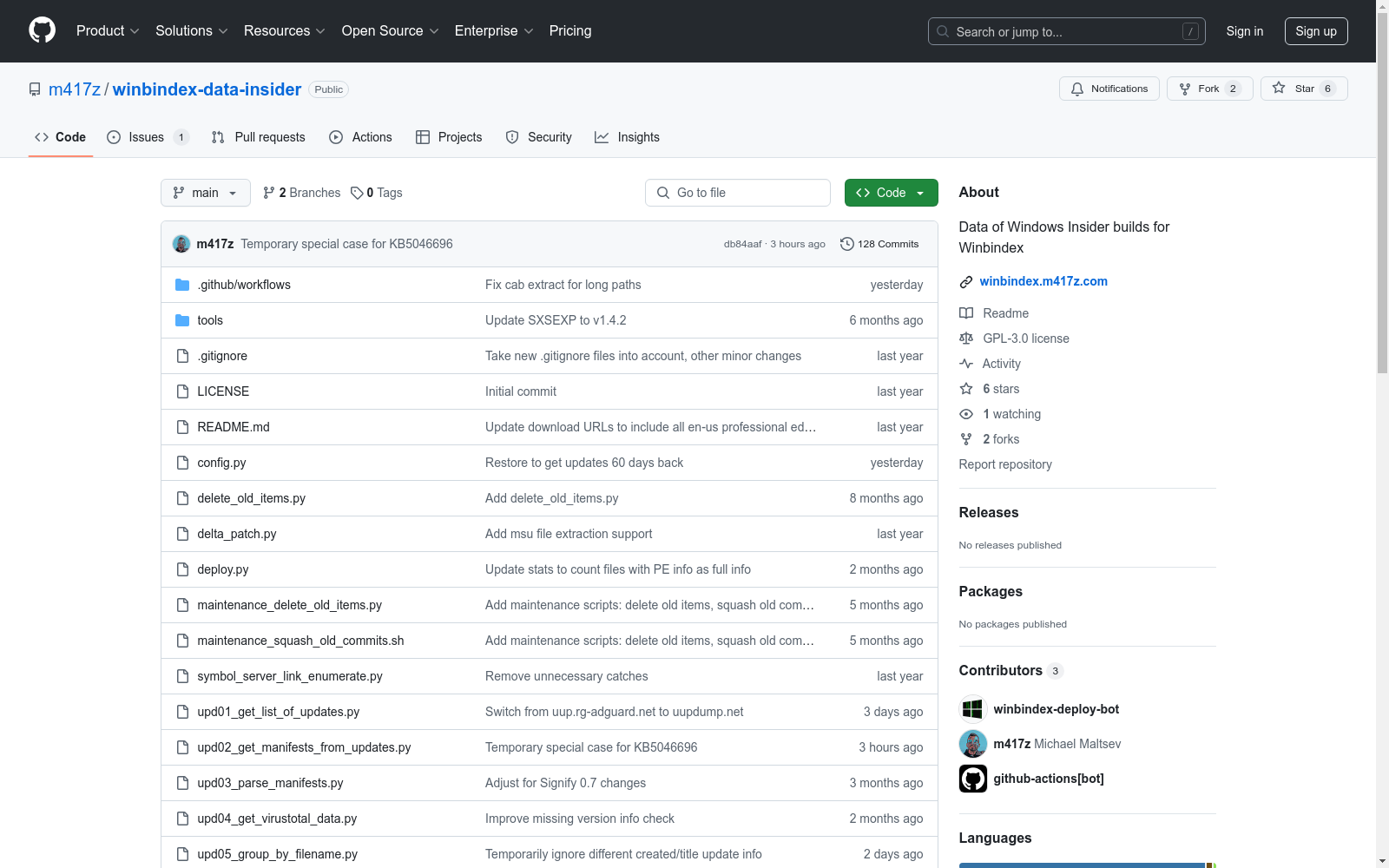Click the LICENSE file icon
This screenshot has width=1389, height=868.
click(x=182, y=391)
